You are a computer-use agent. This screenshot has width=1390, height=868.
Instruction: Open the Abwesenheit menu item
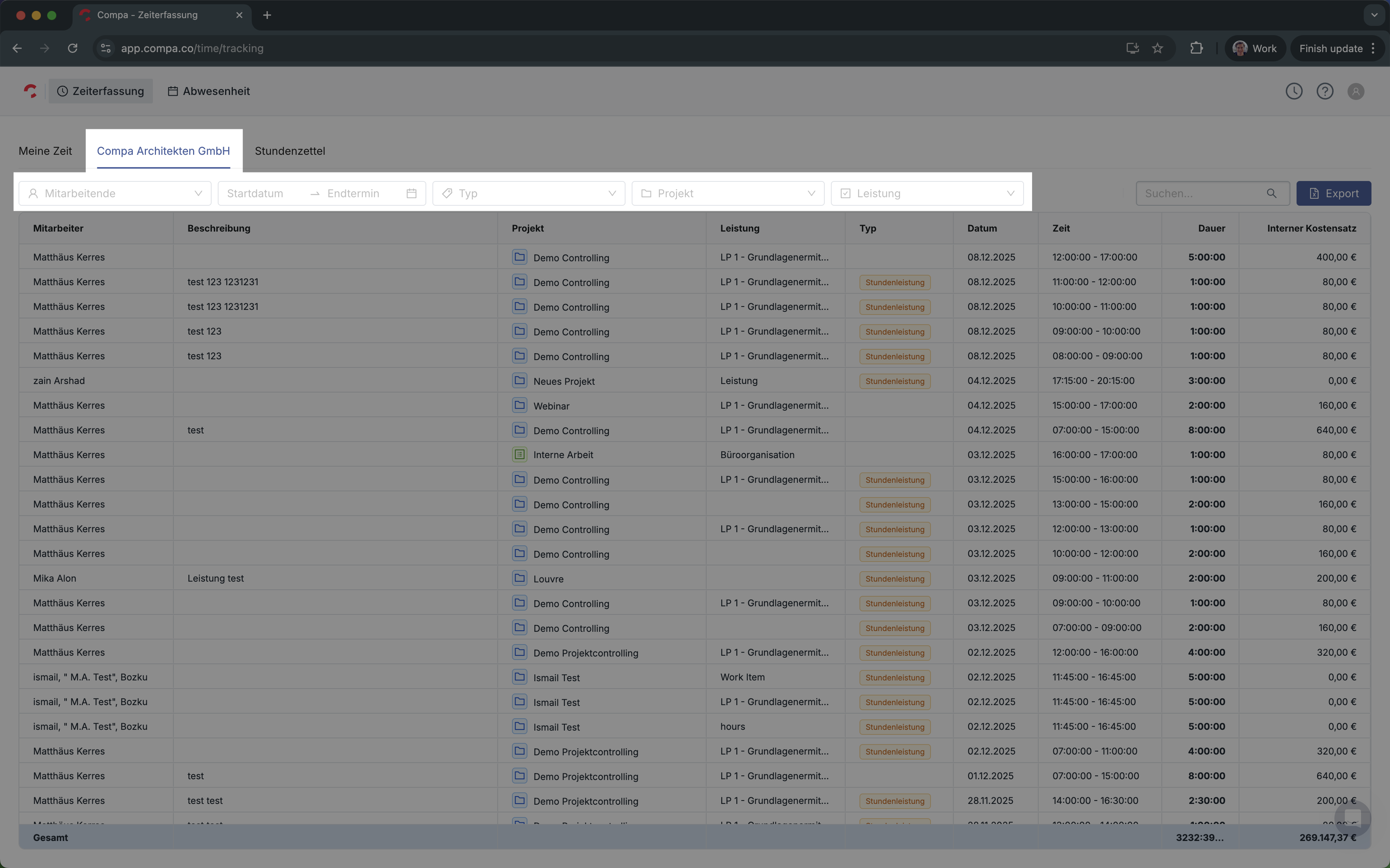click(x=209, y=91)
